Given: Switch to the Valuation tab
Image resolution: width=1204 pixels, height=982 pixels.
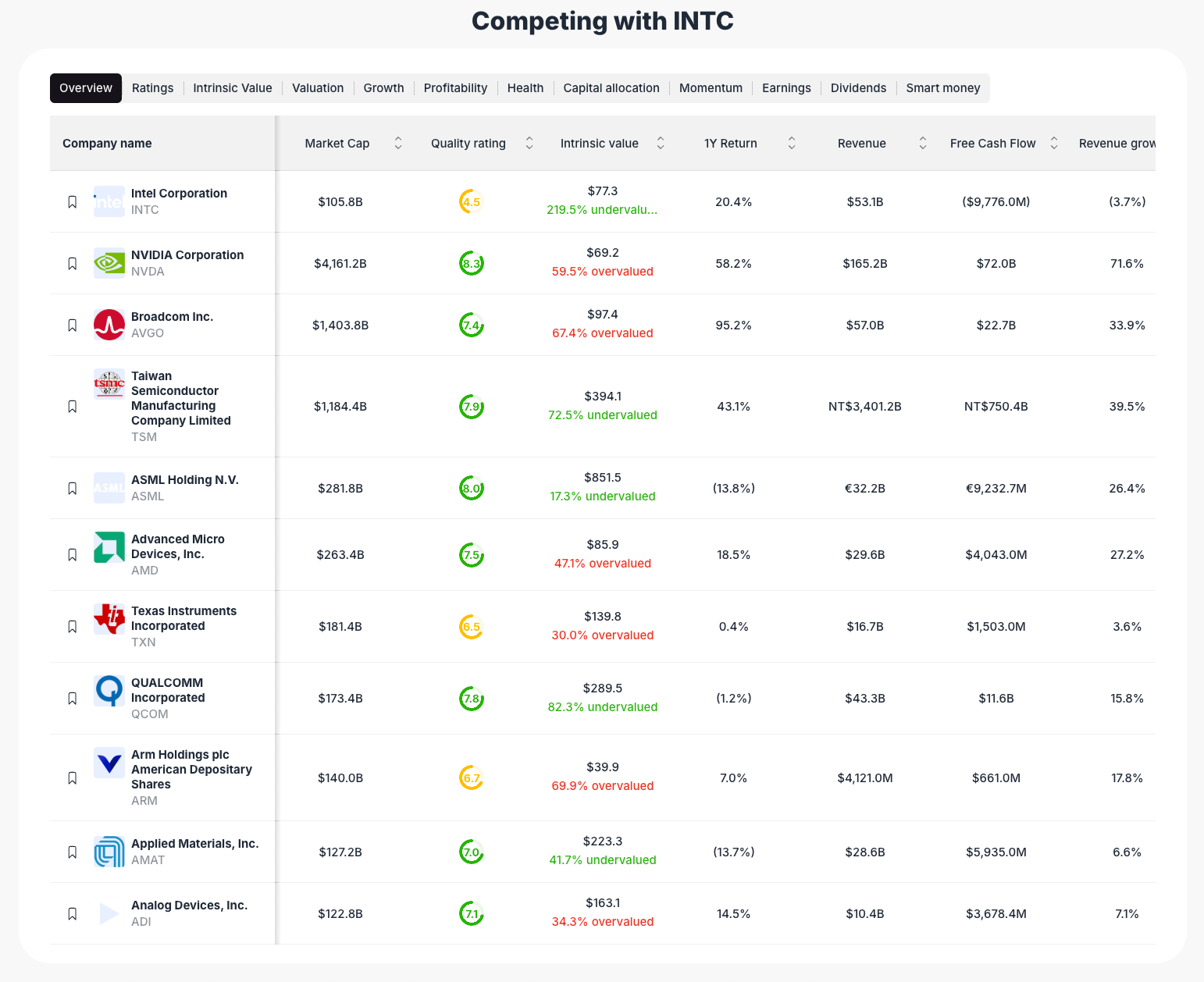Looking at the screenshot, I should tap(318, 88).
